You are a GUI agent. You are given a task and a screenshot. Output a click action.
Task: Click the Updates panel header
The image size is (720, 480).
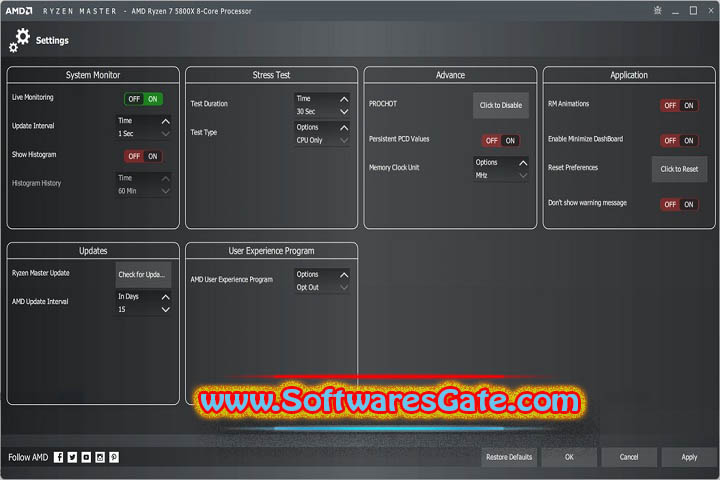[x=93, y=251]
